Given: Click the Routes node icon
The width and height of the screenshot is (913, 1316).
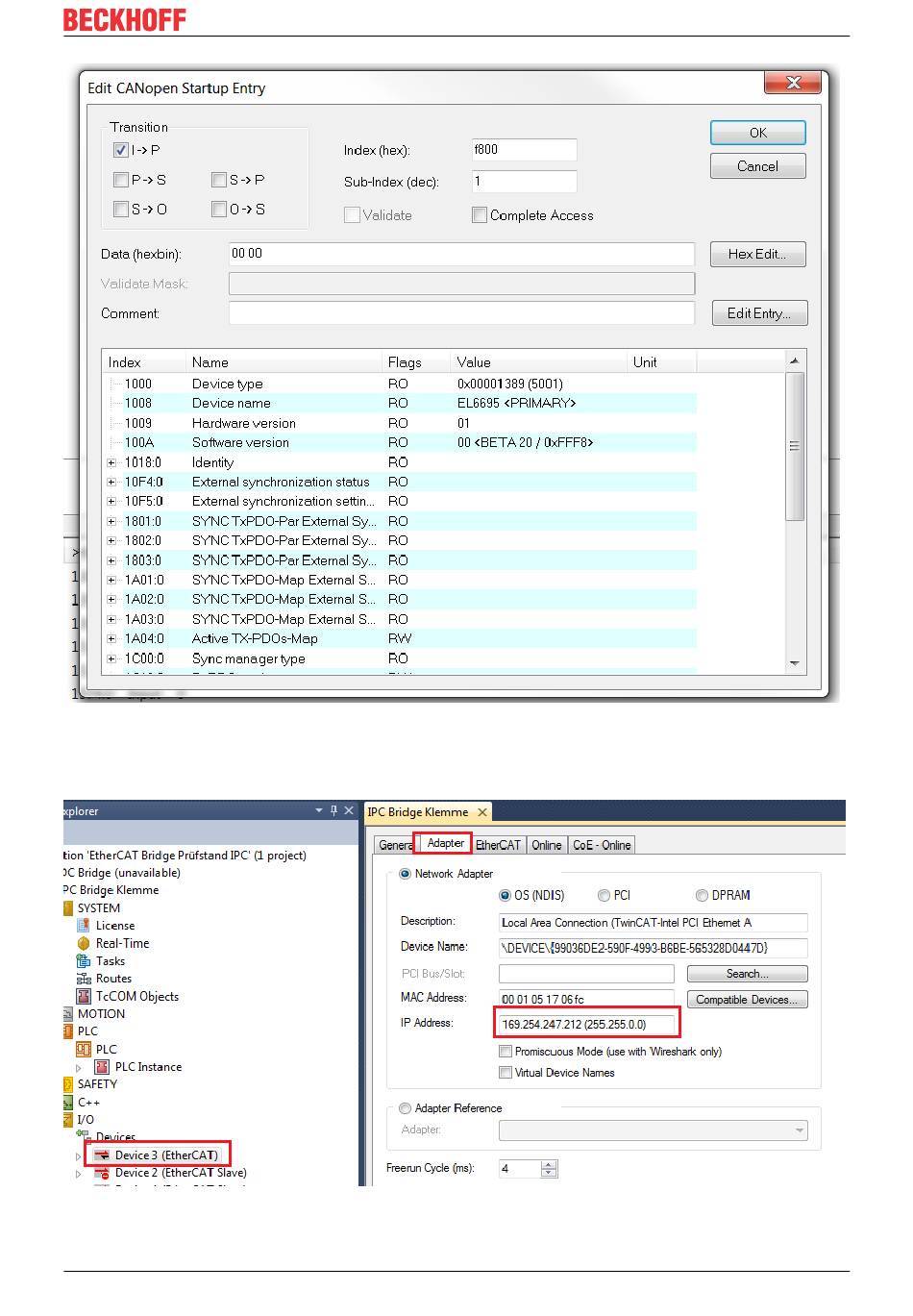Looking at the screenshot, I should click(83, 979).
